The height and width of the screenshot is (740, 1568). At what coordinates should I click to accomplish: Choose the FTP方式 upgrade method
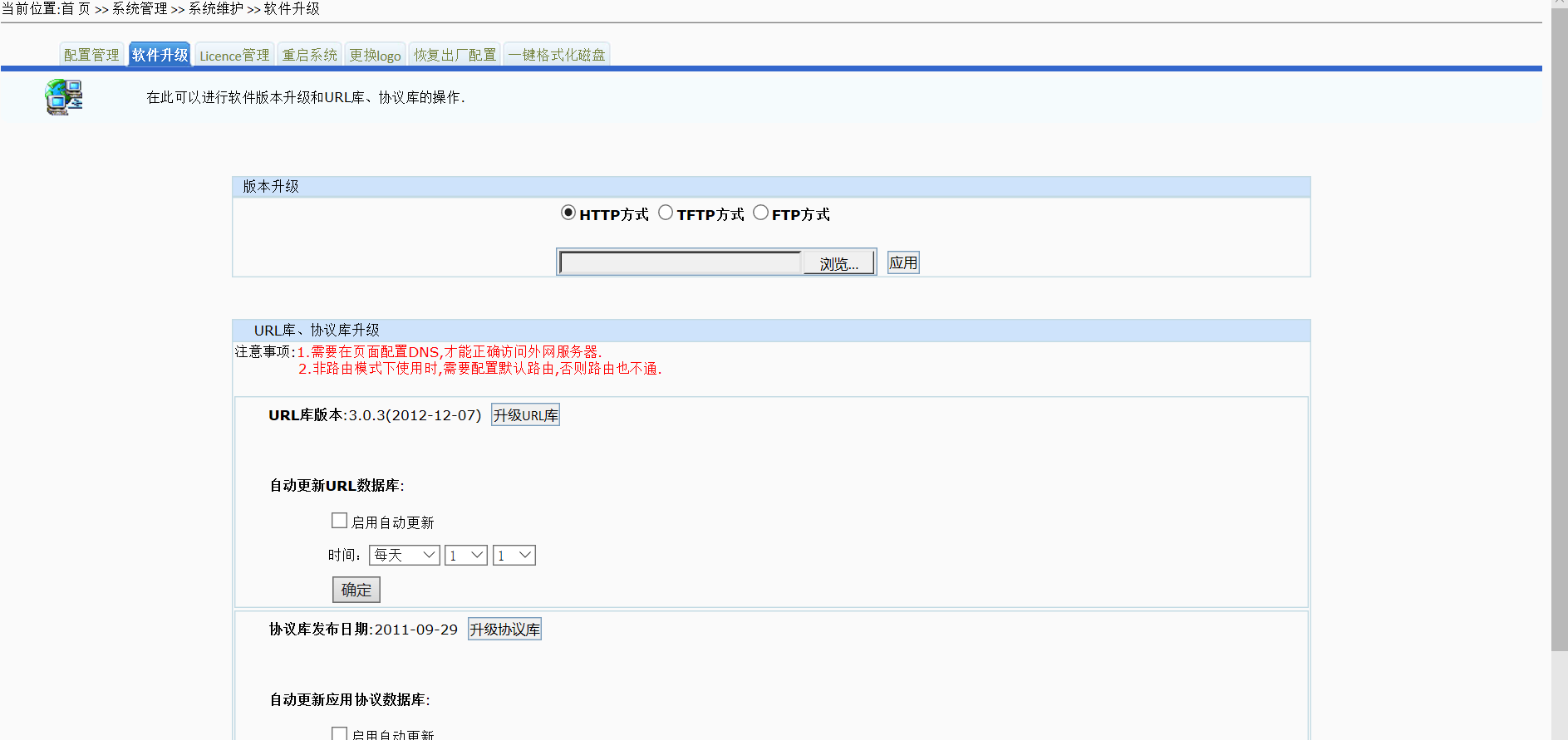[760, 213]
